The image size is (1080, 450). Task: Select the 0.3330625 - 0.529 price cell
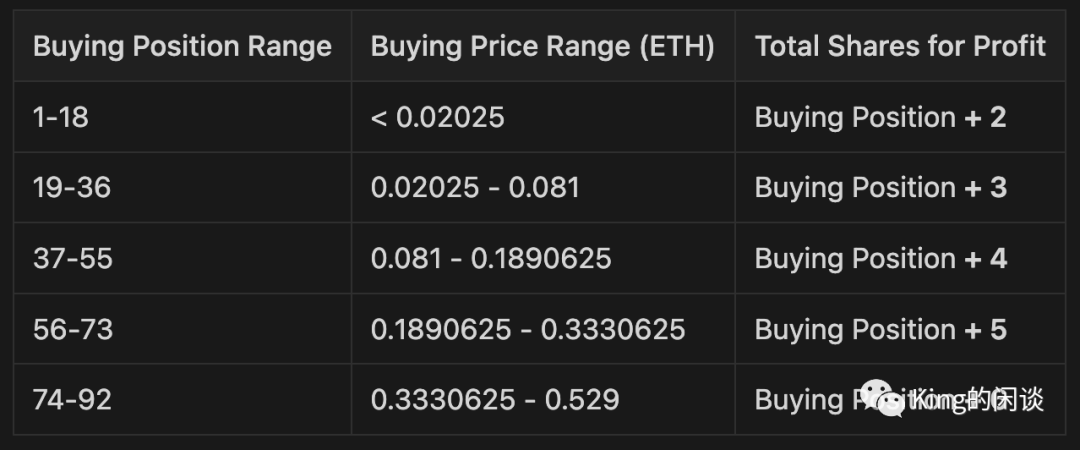tap(543, 400)
